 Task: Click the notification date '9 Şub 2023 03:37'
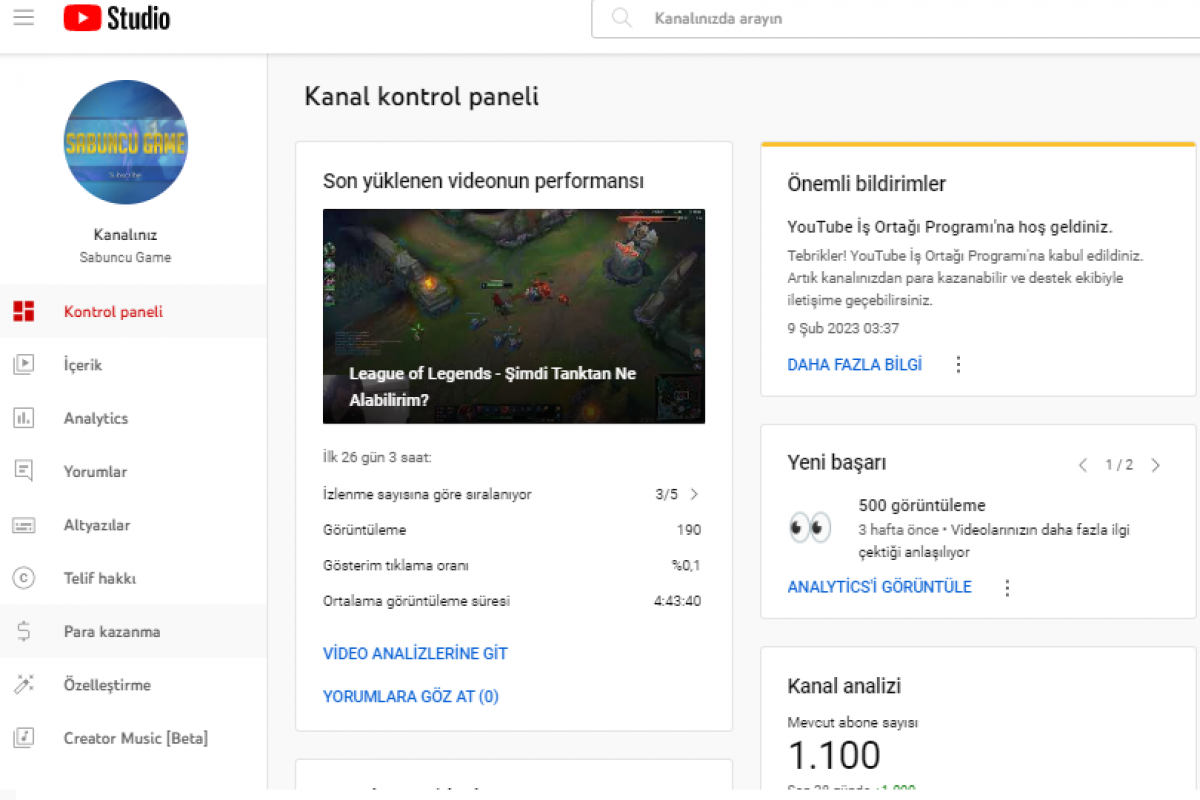coord(843,328)
